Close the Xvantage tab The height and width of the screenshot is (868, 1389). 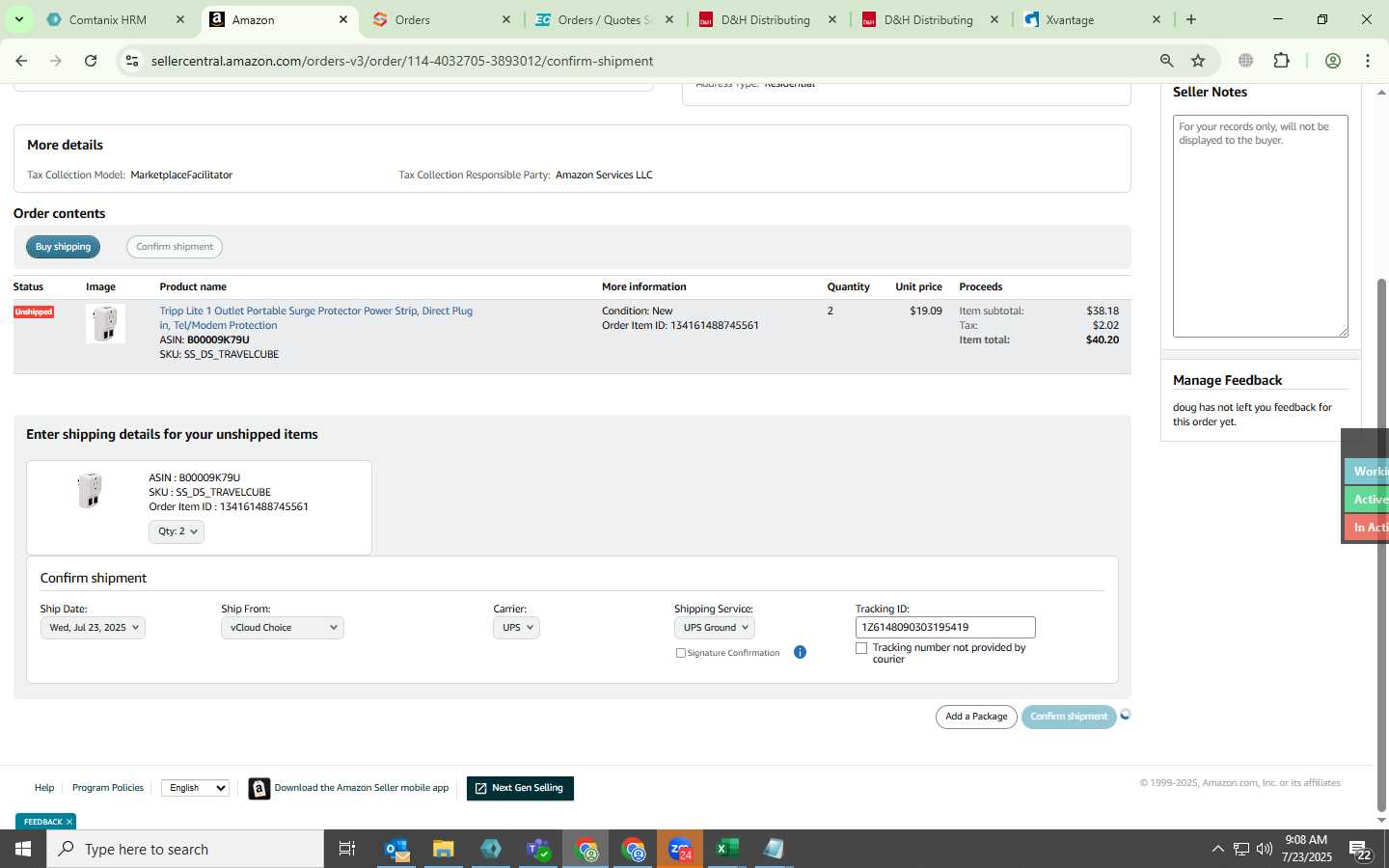(x=1157, y=19)
